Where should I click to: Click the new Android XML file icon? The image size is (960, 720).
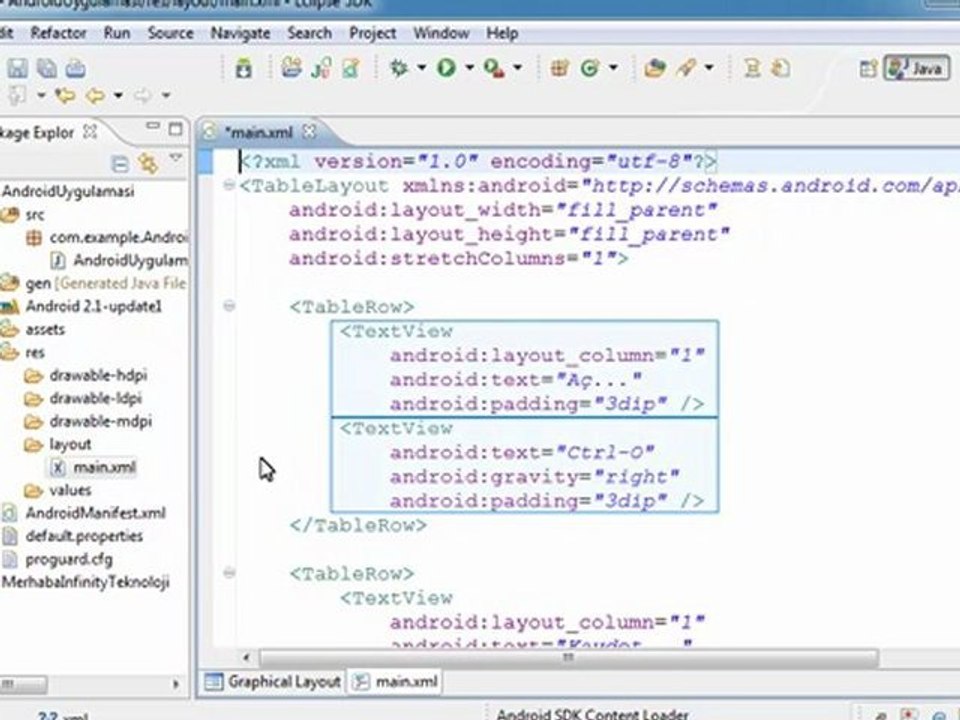[351, 67]
